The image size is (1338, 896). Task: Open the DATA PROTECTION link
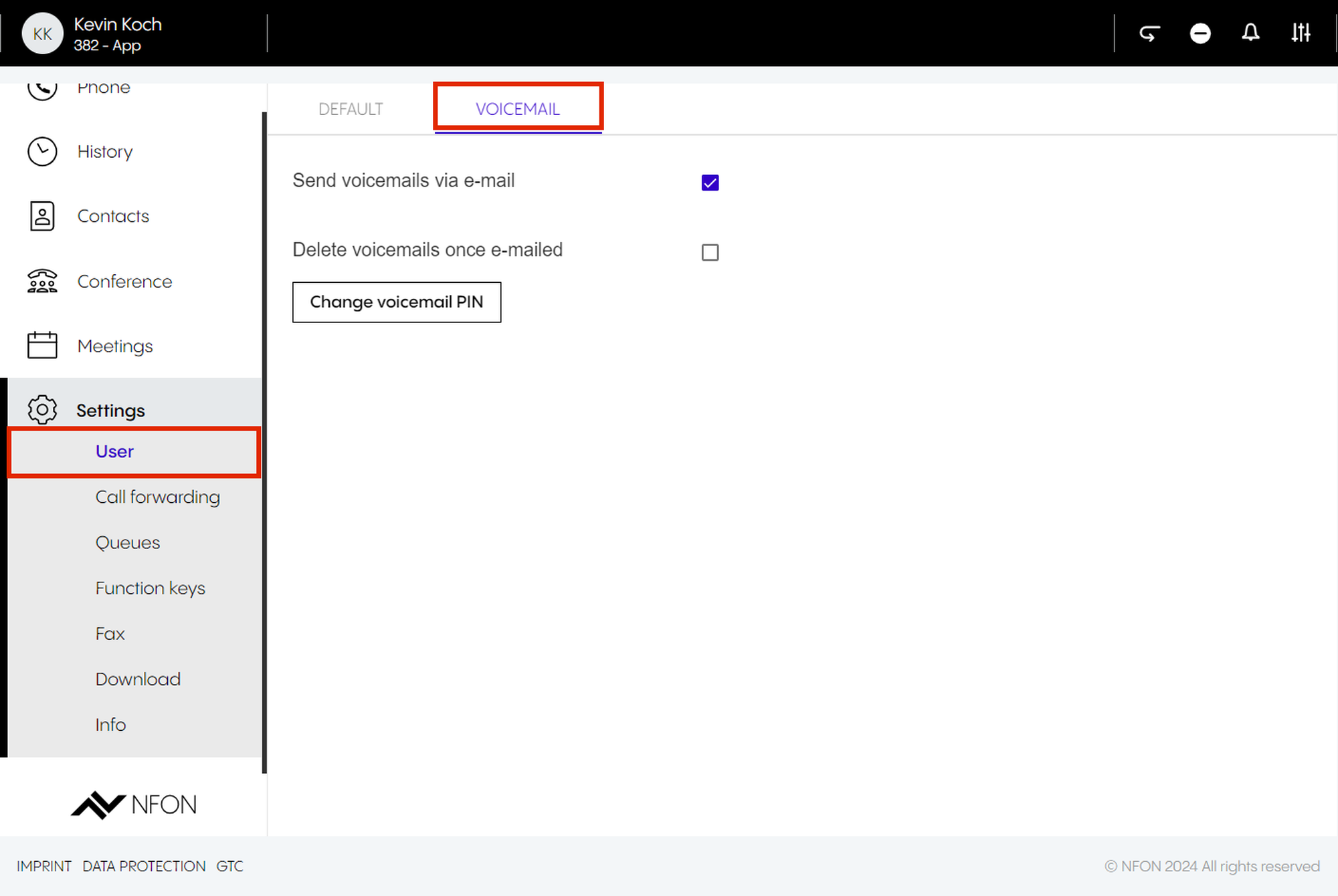tap(144, 866)
